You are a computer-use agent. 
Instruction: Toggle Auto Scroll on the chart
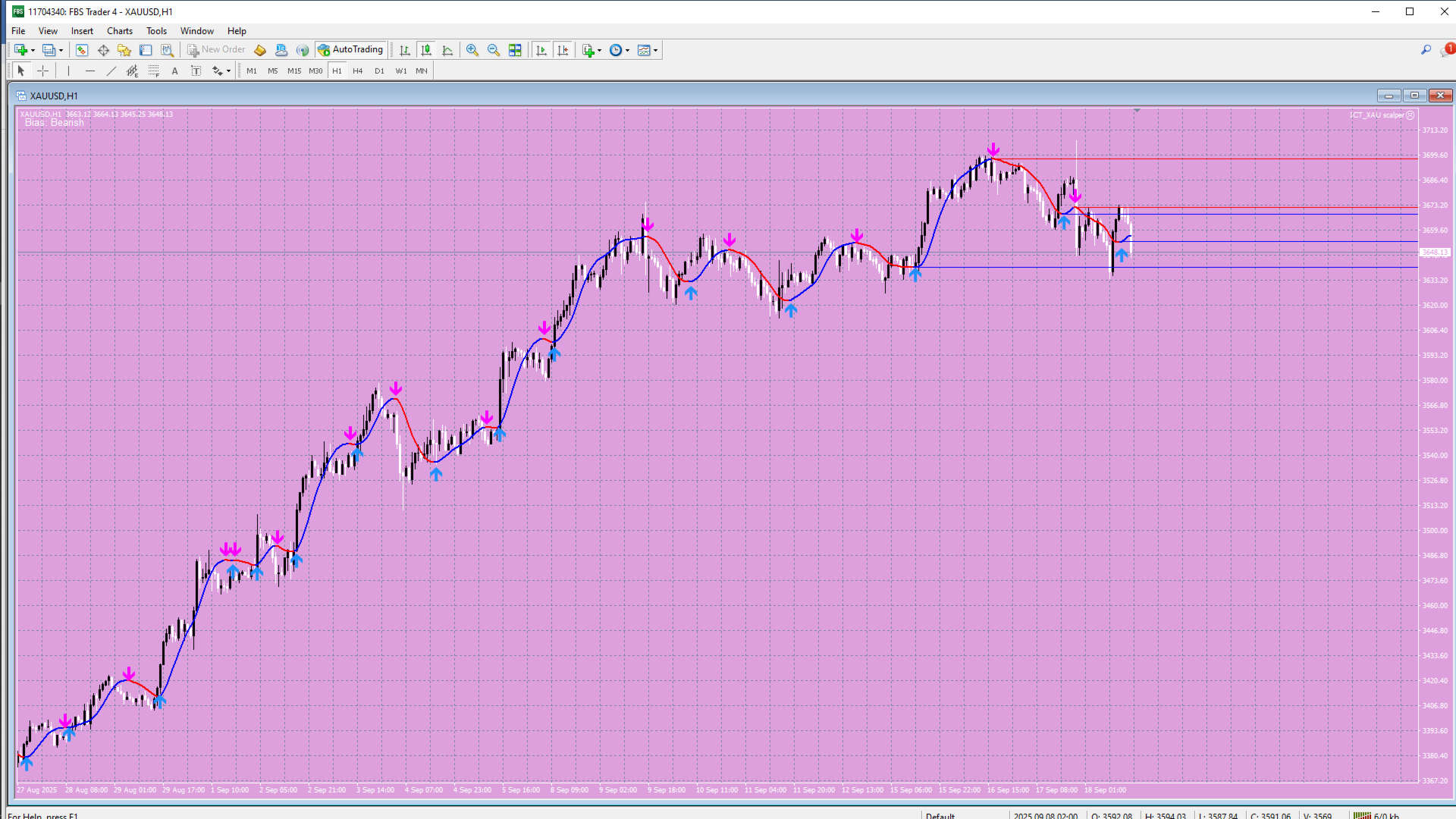click(x=541, y=50)
